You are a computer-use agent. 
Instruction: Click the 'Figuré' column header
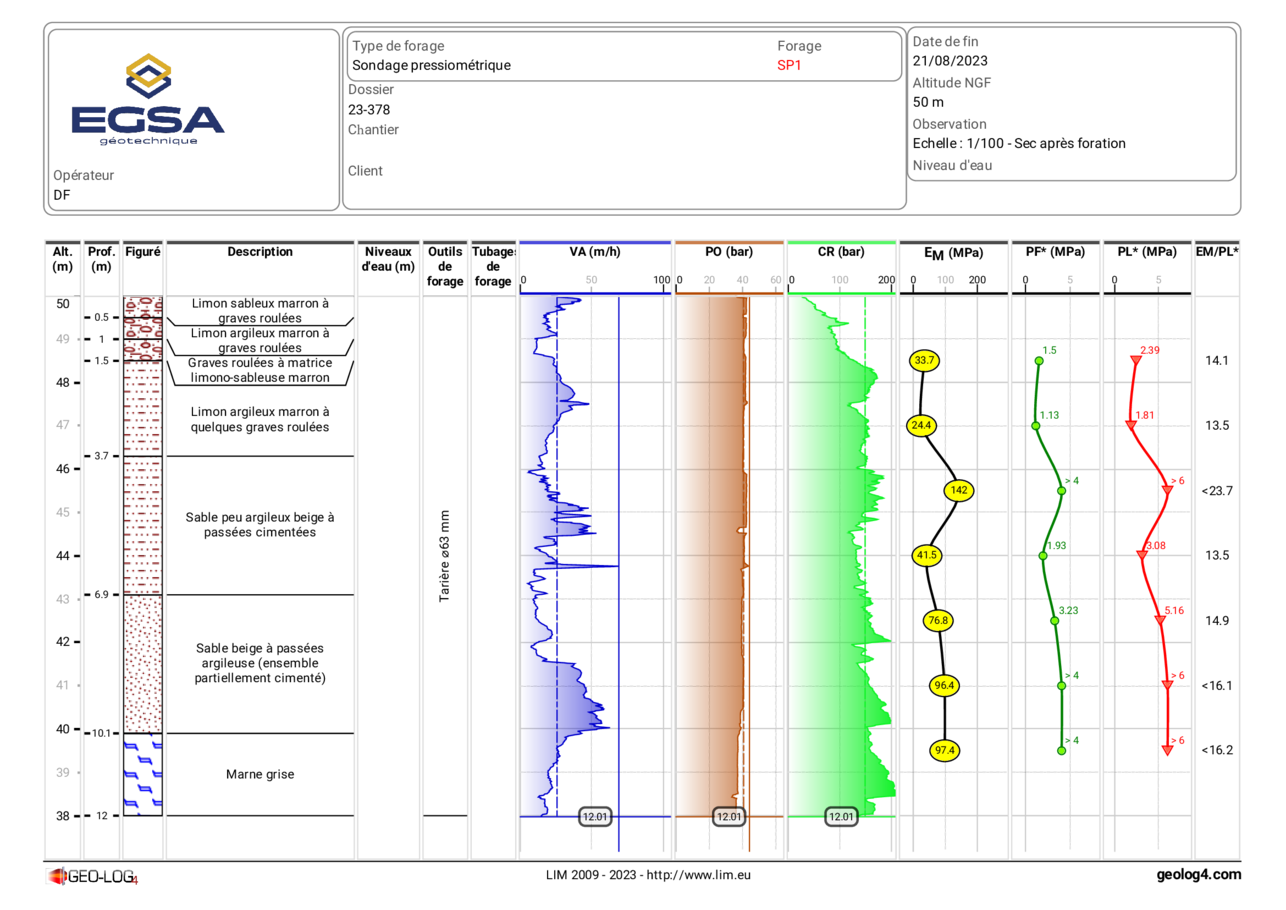coord(143,252)
